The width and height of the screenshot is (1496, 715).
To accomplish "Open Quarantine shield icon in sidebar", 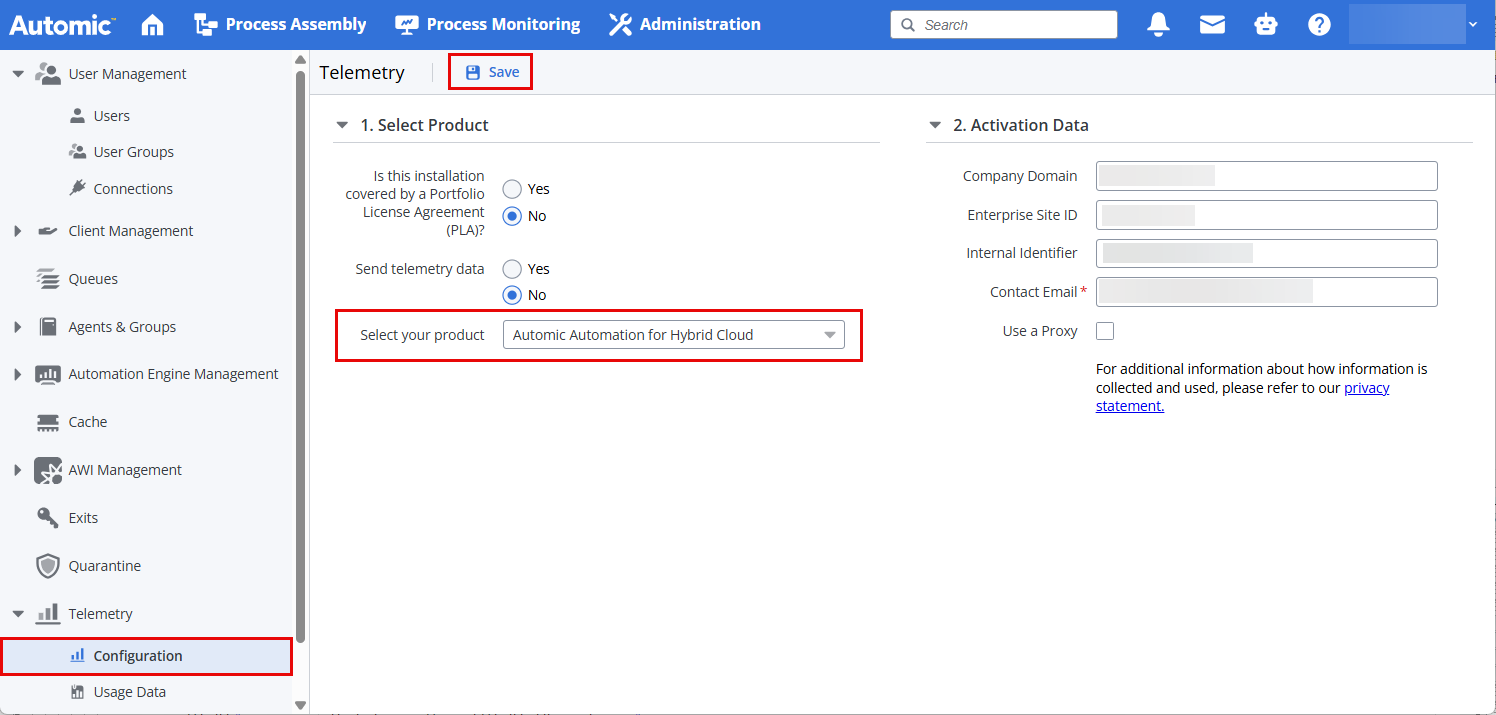I will pyautogui.click(x=47, y=566).
